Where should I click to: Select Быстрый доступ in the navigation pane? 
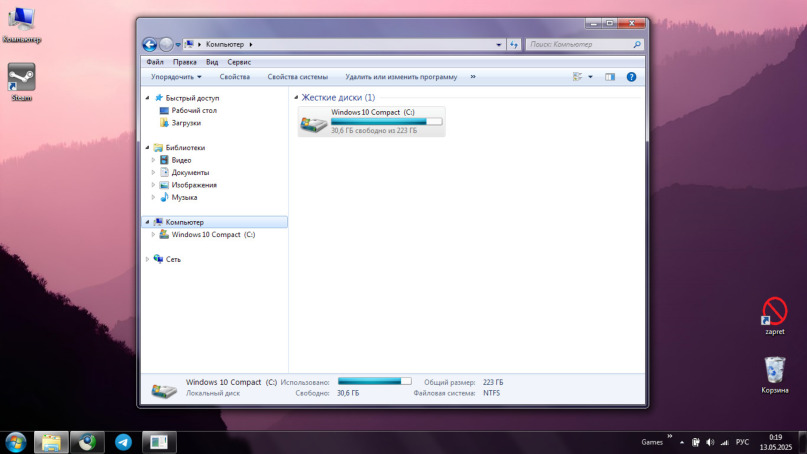click(x=192, y=98)
